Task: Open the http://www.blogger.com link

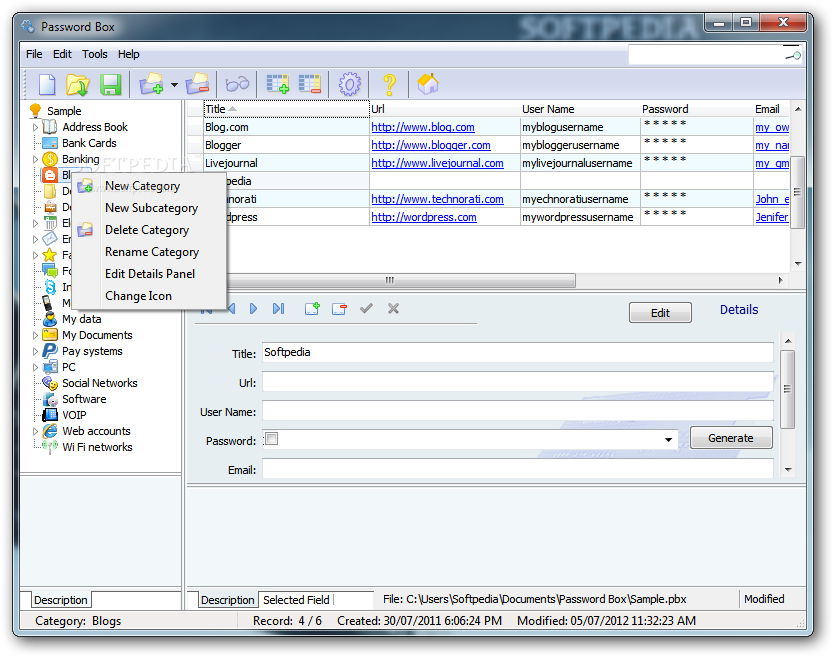Action: click(431, 145)
